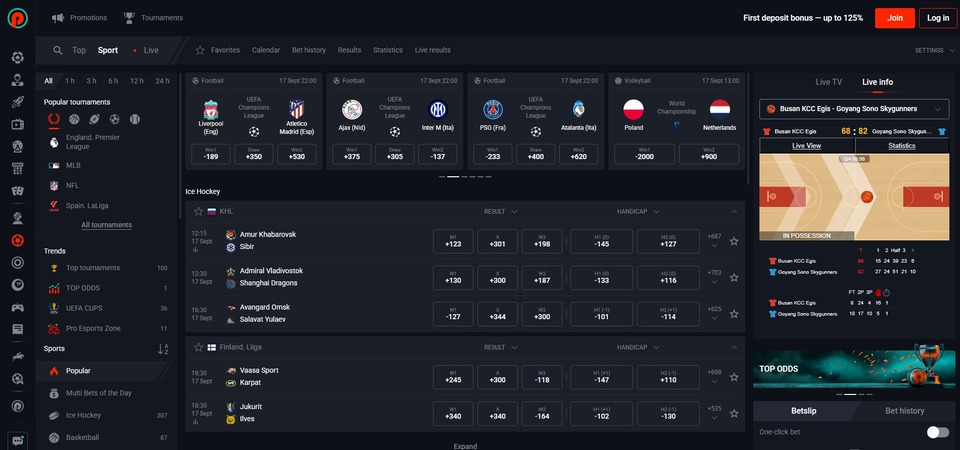The height and width of the screenshot is (450, 960).
Task: Favorite the Jukurit vs Ilves match
Action: [x=734, y=413]
